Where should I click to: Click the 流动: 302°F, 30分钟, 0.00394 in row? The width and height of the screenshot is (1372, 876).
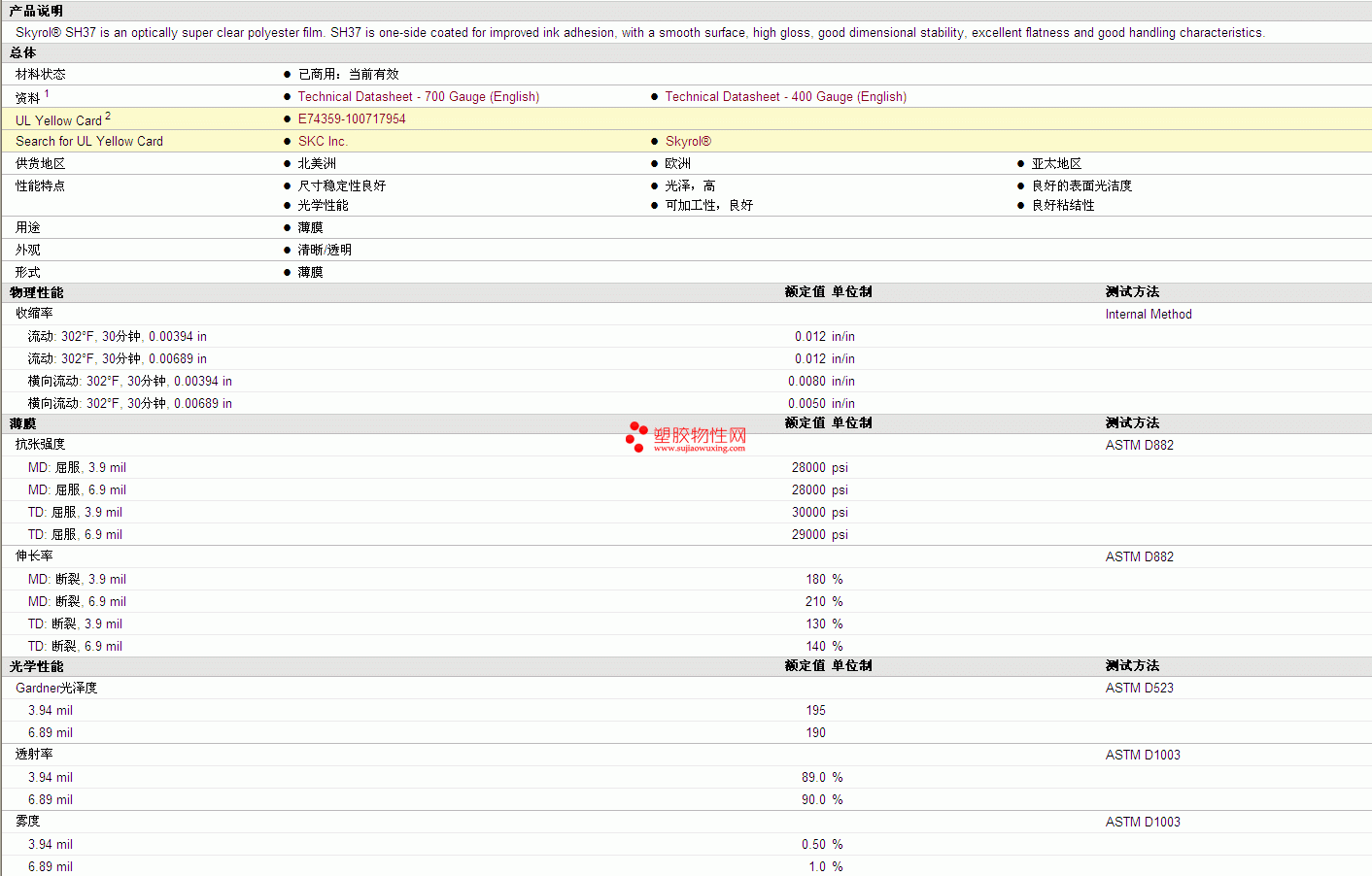tap(686, 336)
